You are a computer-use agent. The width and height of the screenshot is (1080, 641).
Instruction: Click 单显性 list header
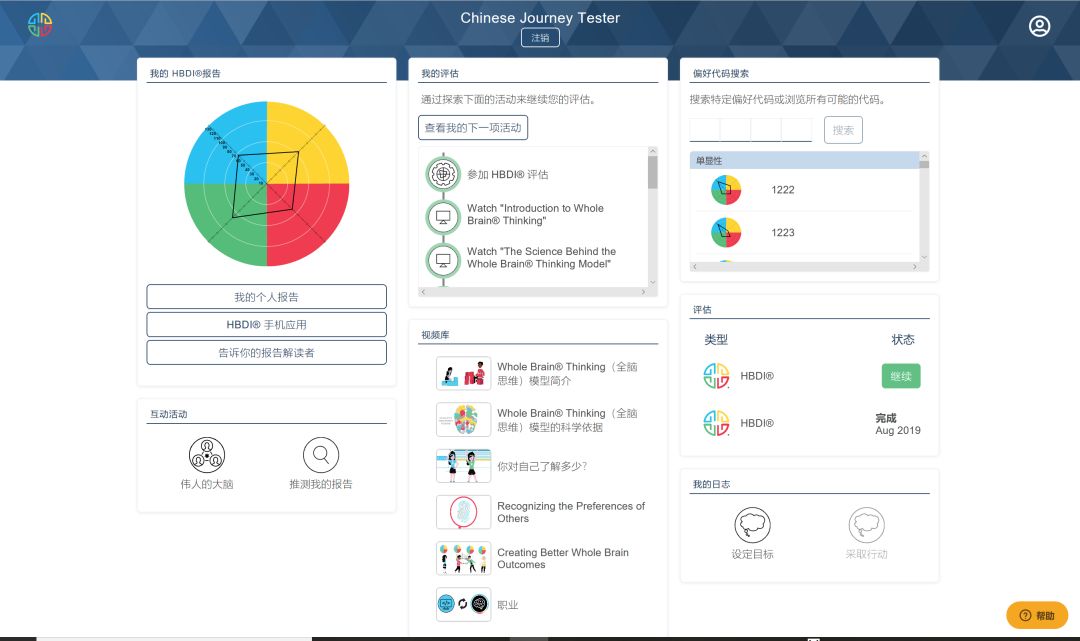[804, 160]
